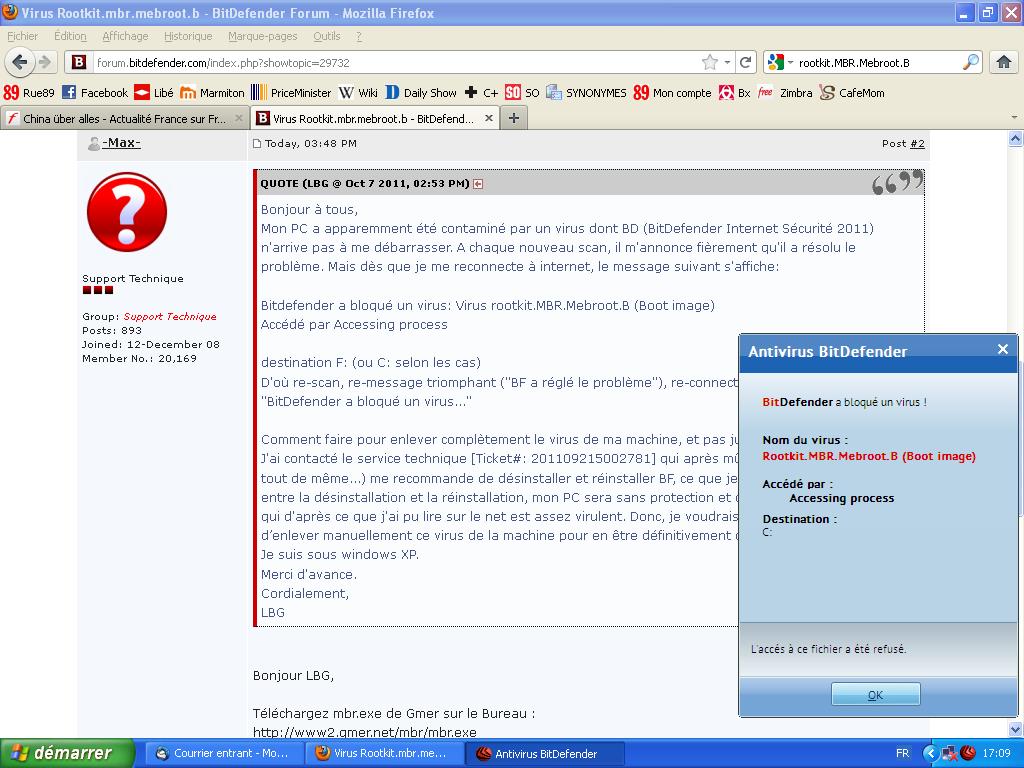This screenshot has height=768, width=1024.
Task: Expand hidden tray icons arrow
Action: pyautogui.click(x=929, y=753)
